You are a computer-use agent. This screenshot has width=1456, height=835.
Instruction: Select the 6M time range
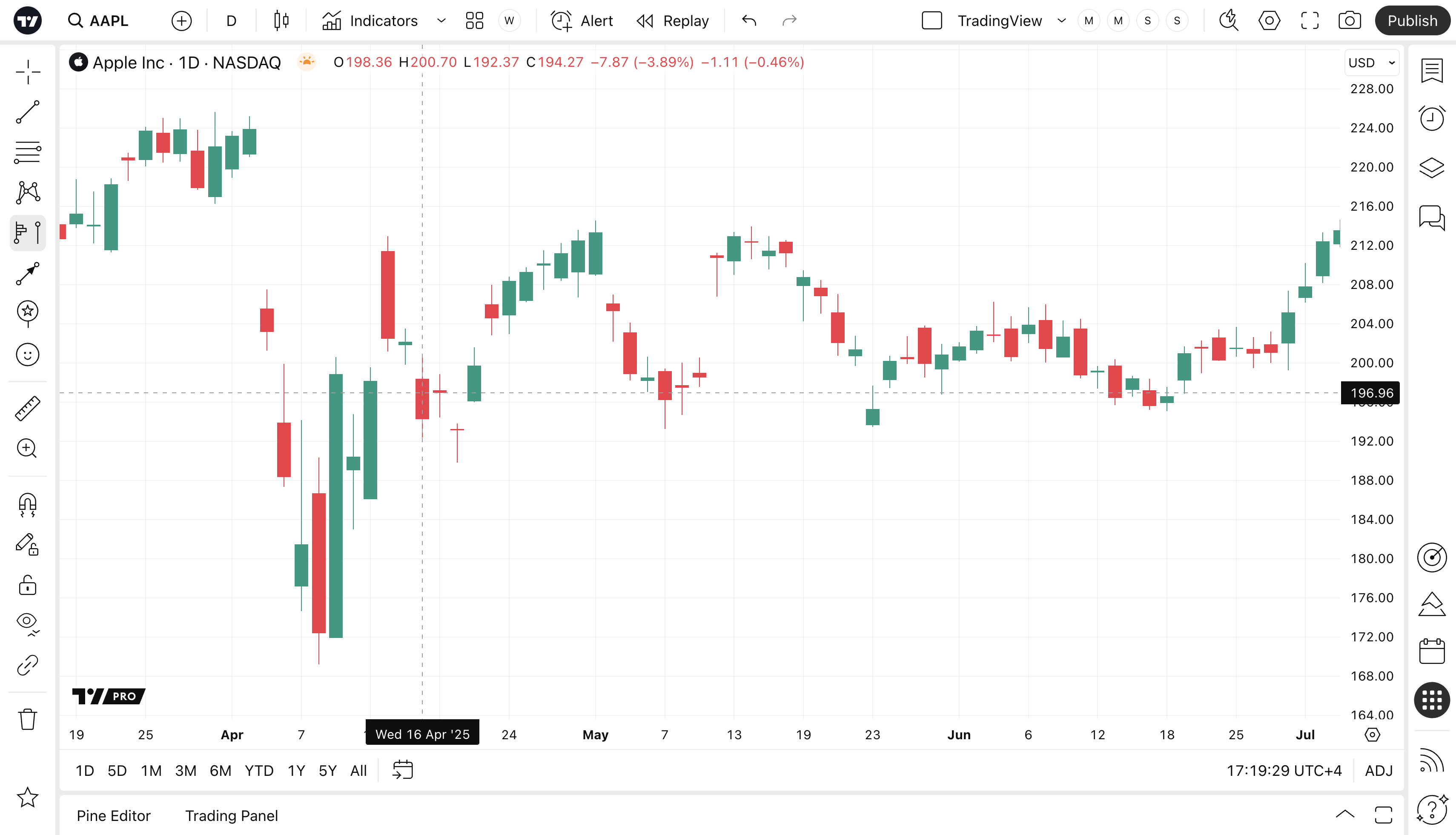click(220, 771)
